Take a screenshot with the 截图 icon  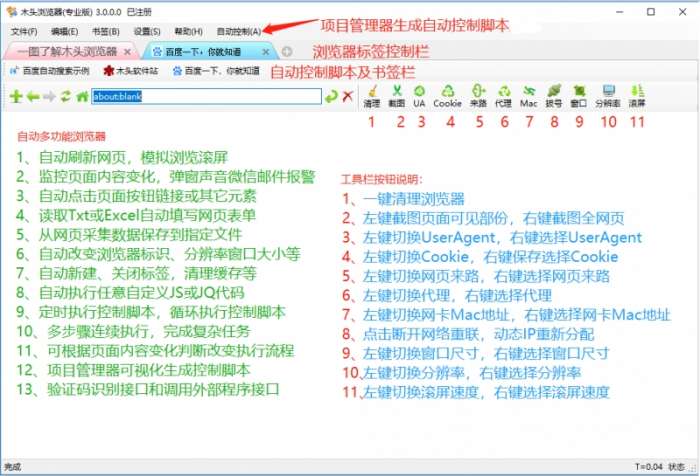[396, 96]
